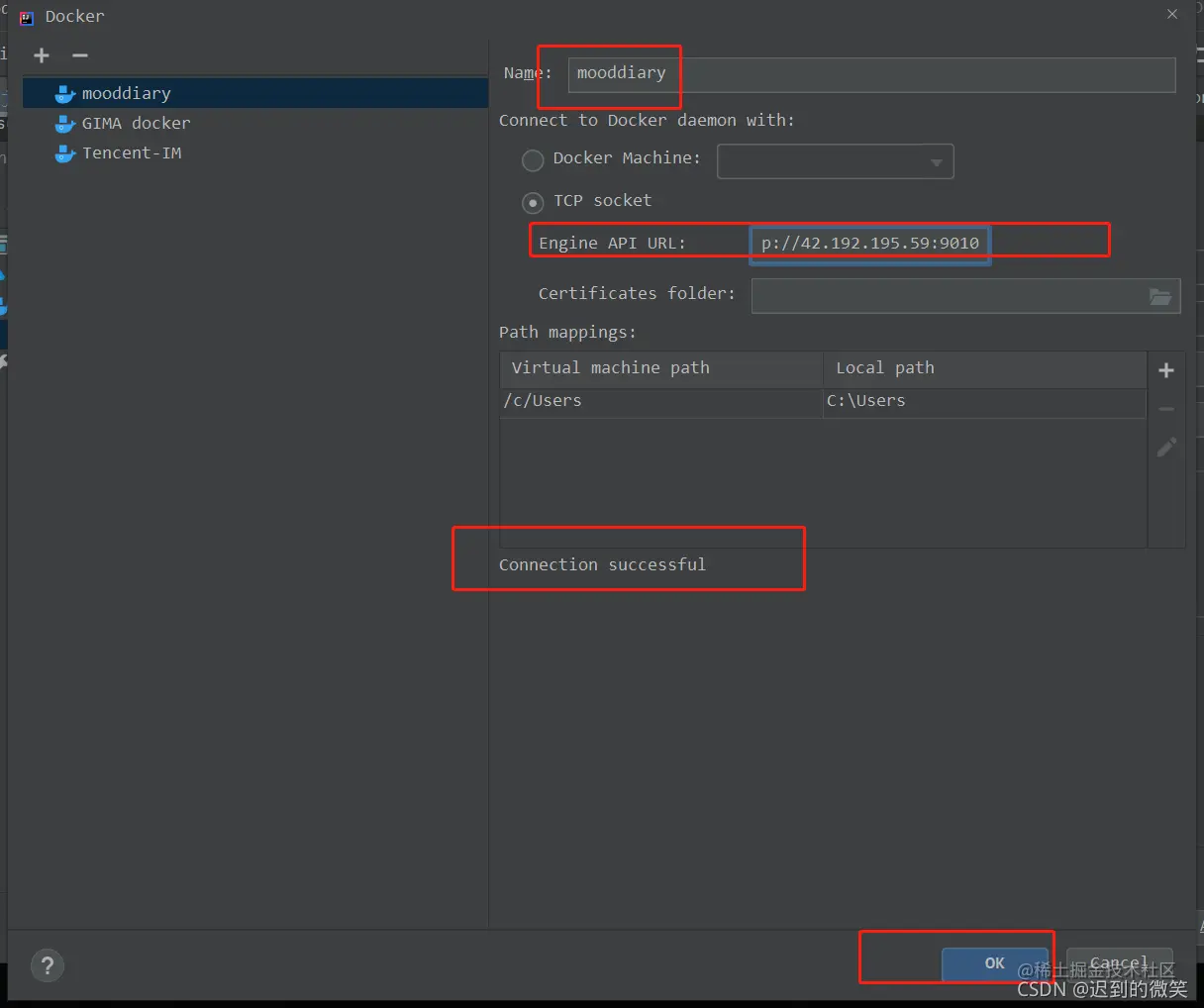
Task: Close the Docker dialog window
Action: (x=1172, y=15)
